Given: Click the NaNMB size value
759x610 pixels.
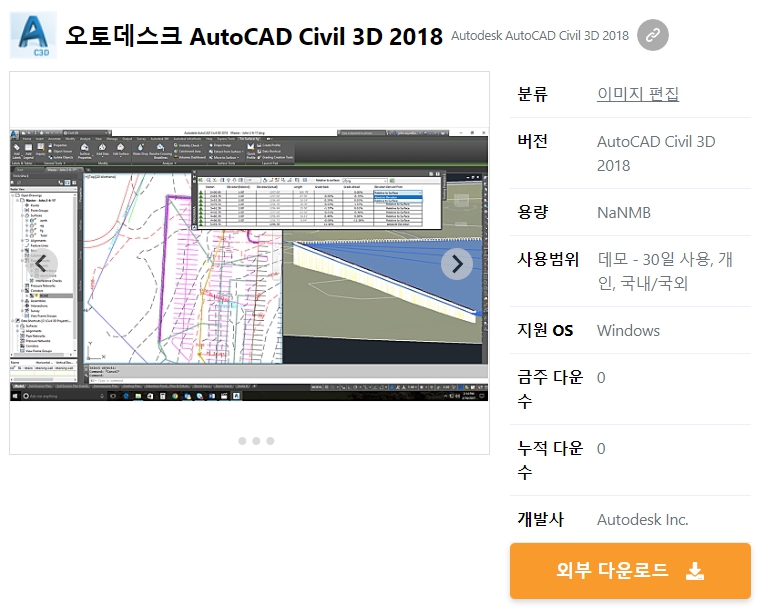Looking at the screenshot, I should 623,213.
